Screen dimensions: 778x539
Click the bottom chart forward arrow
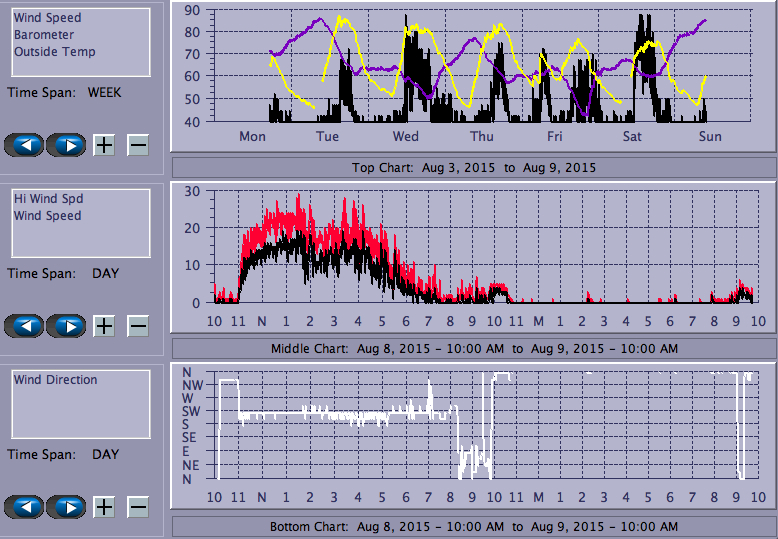(x=66, y=507)
